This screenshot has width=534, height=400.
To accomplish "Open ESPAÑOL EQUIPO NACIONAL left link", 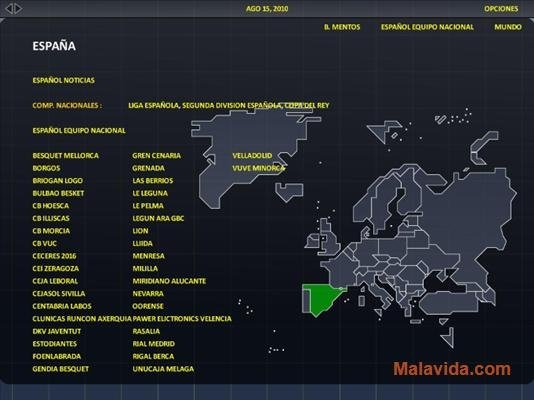I will 79,131.
